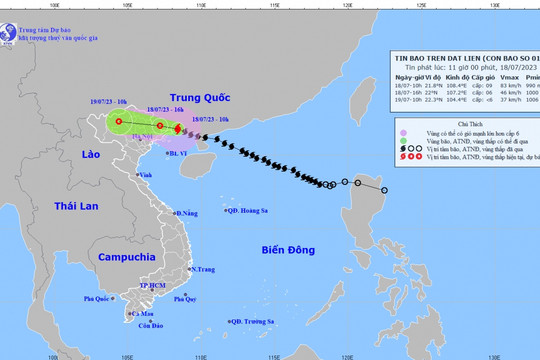Click the '83 km/h' table cell

click(511, 85)
